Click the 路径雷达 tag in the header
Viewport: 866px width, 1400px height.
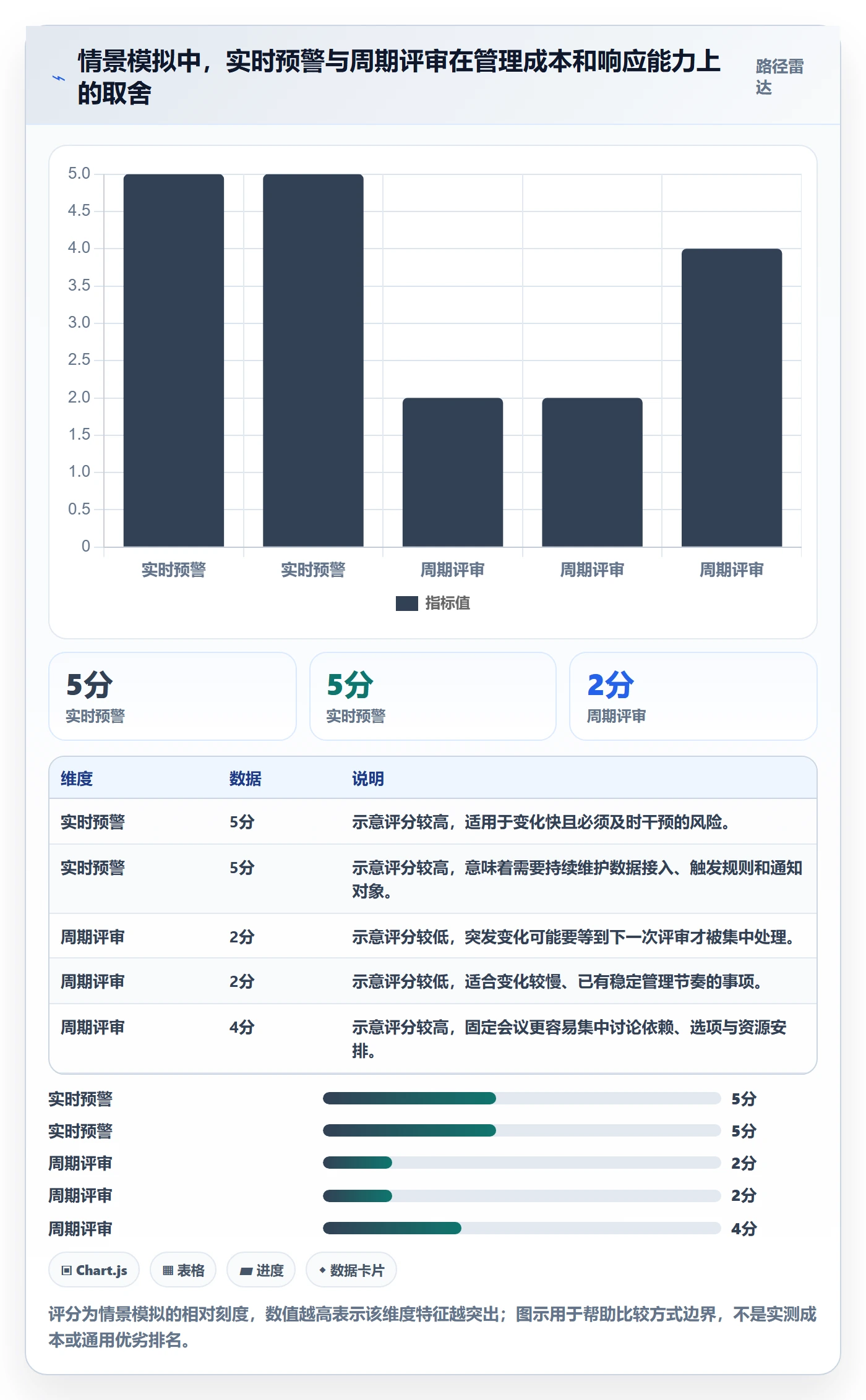(x=779, y=77)
